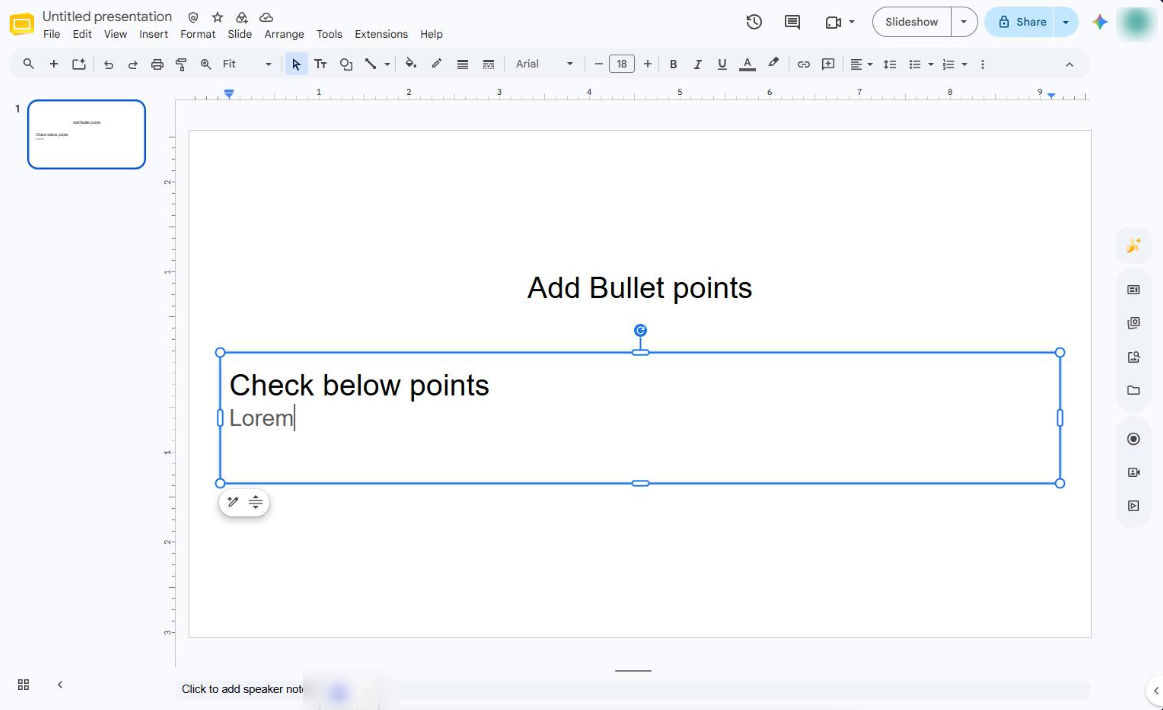
Task: Expand the Share options arrow
Action: [x=1066, y=22]
